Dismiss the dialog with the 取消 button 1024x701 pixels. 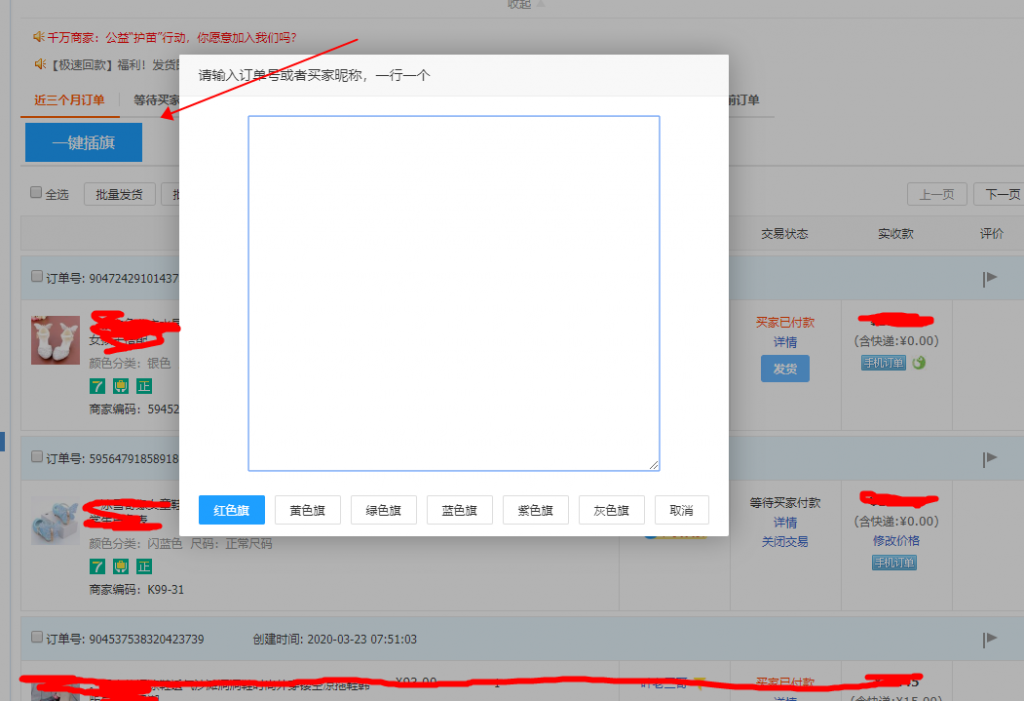[x=682, y=510]
